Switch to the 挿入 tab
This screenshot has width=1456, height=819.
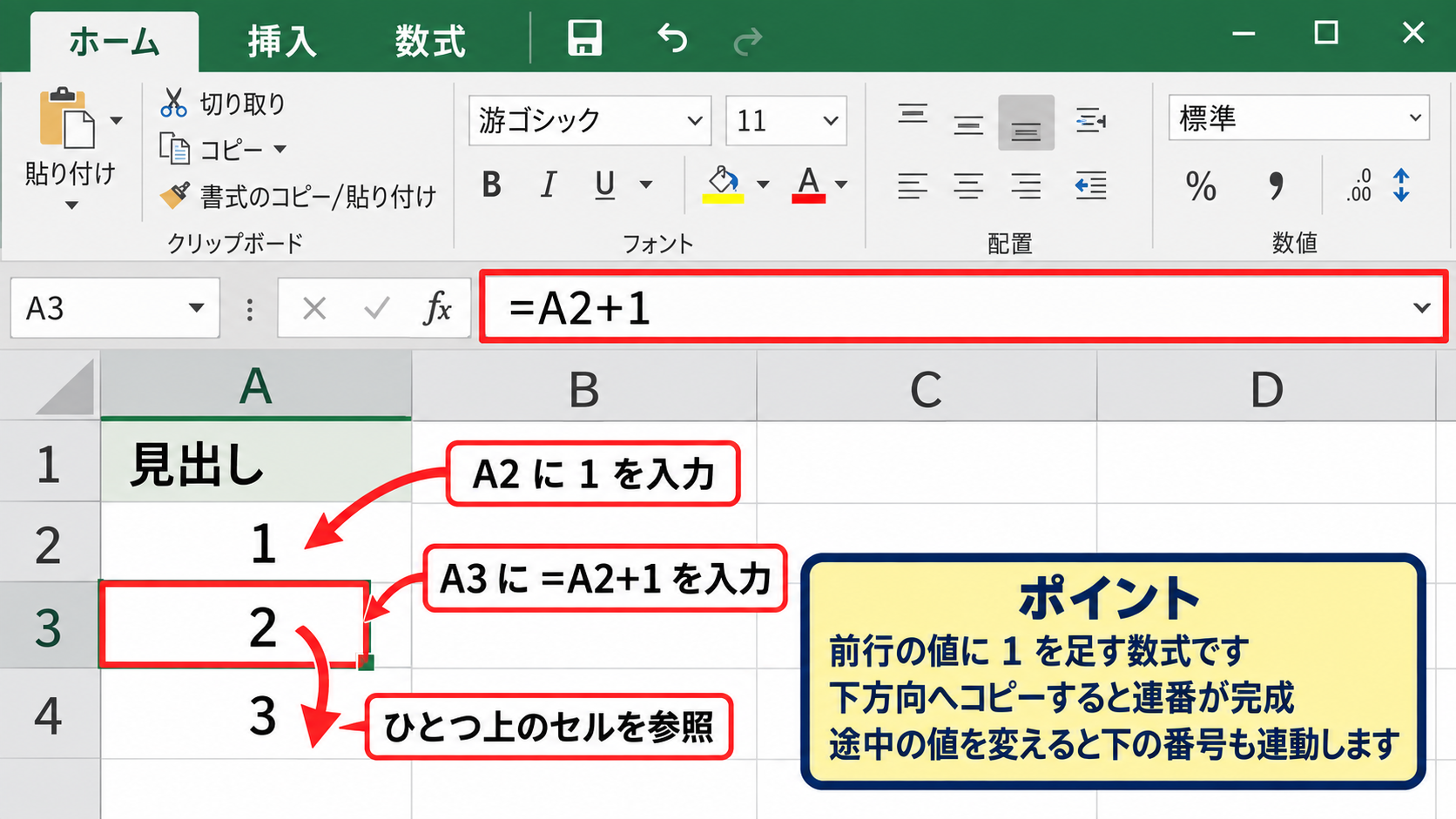282,42
